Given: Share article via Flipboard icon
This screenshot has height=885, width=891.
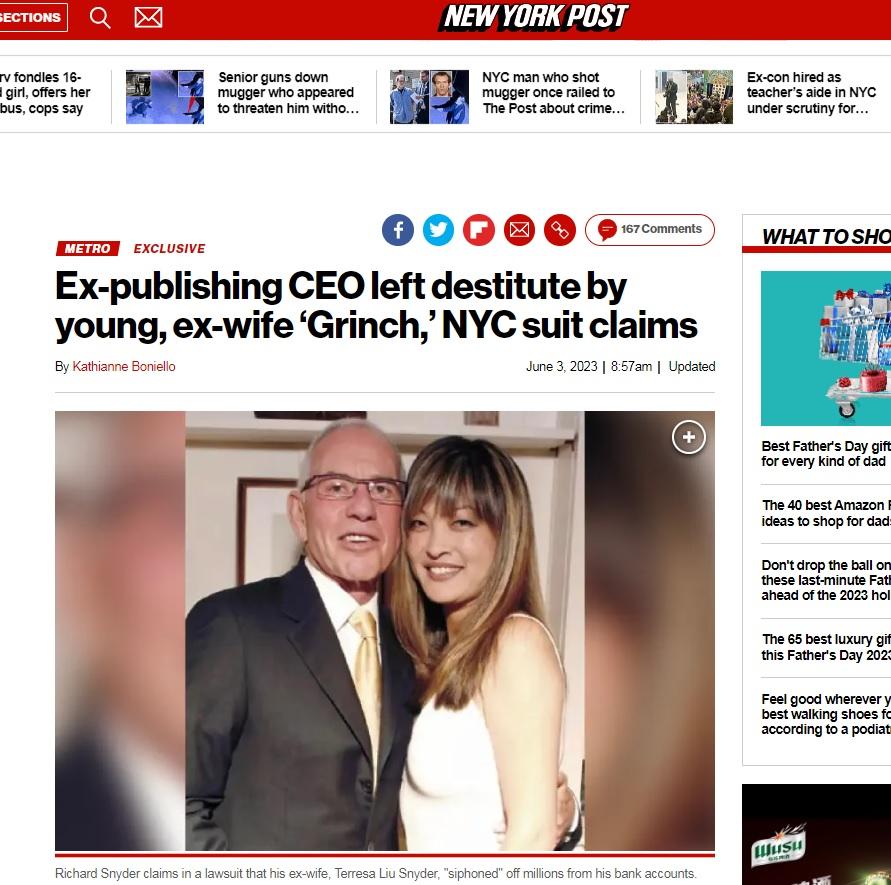Looking at the screenshot, I should (x=478, y=230).
